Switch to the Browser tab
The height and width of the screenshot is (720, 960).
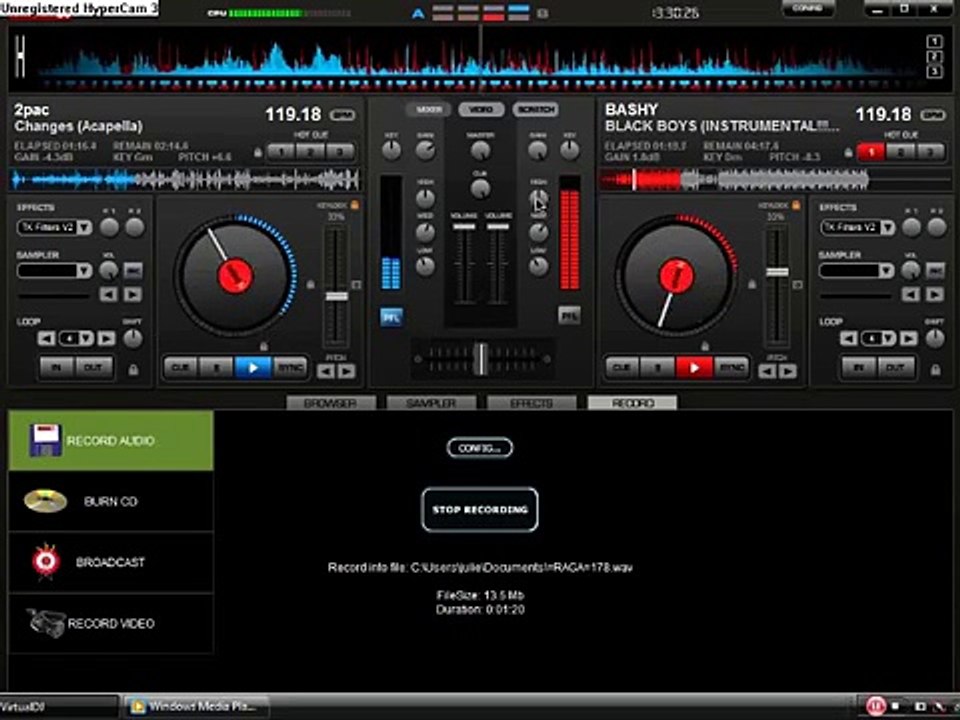331,403
